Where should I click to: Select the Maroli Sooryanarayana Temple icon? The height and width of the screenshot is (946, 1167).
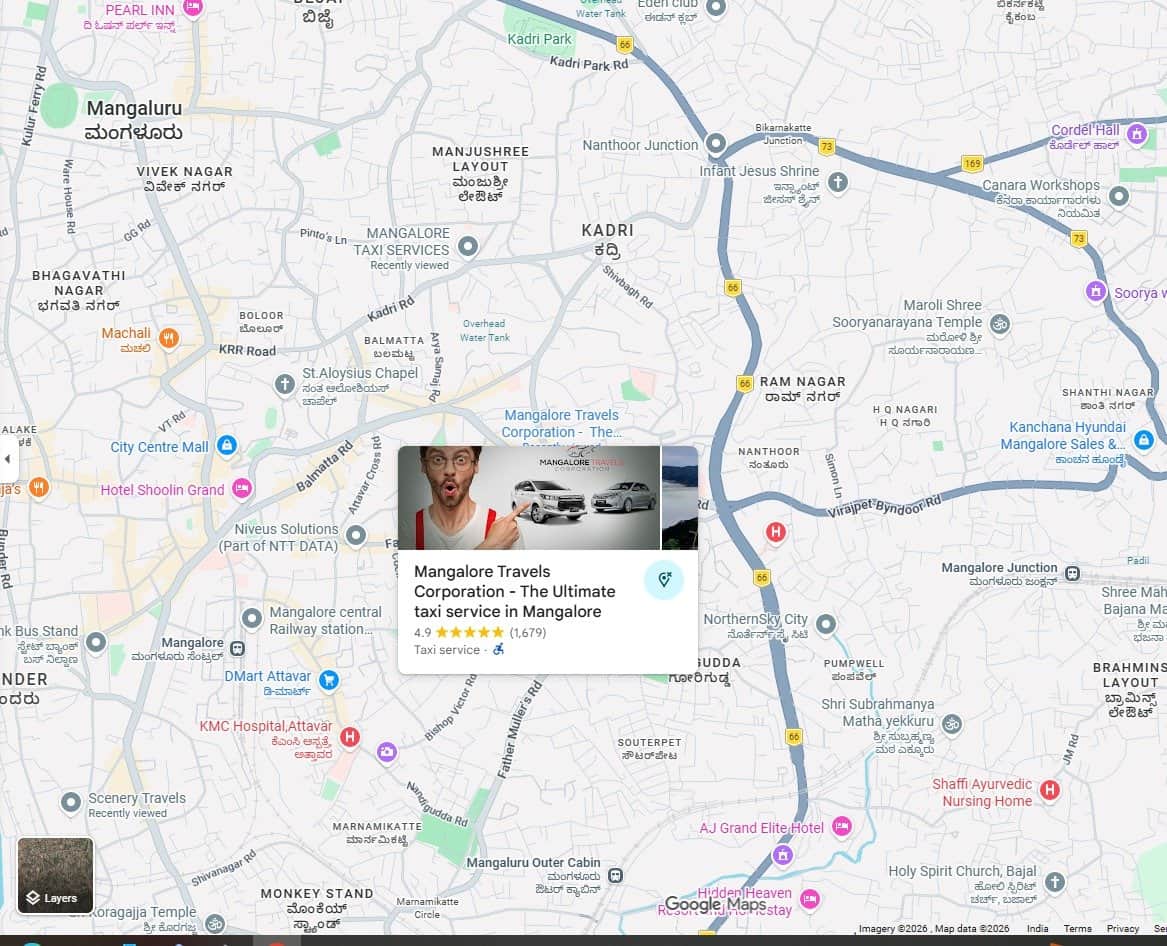click(1000, 324)
